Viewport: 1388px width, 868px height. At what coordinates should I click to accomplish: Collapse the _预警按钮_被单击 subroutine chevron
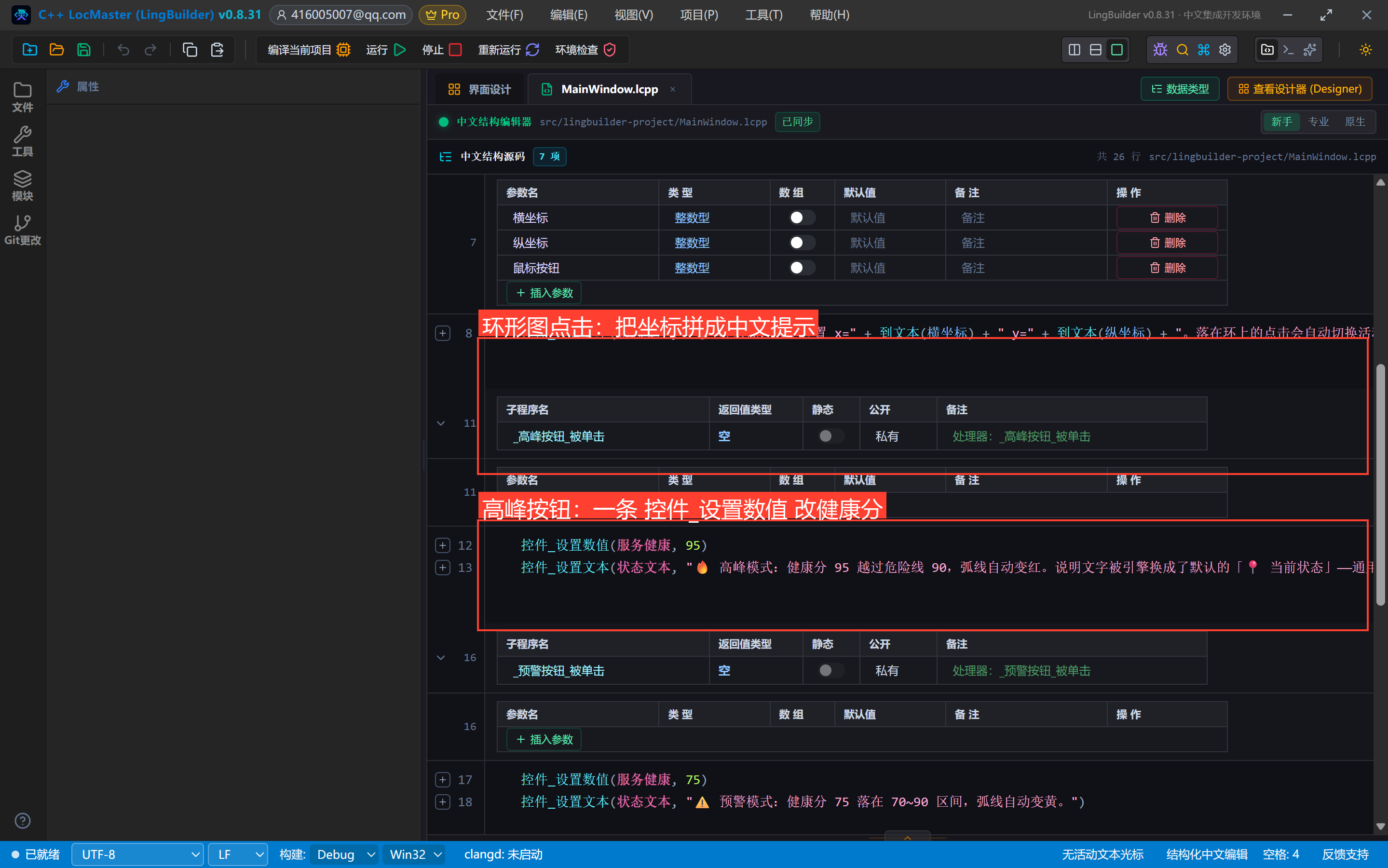[441, 658]
